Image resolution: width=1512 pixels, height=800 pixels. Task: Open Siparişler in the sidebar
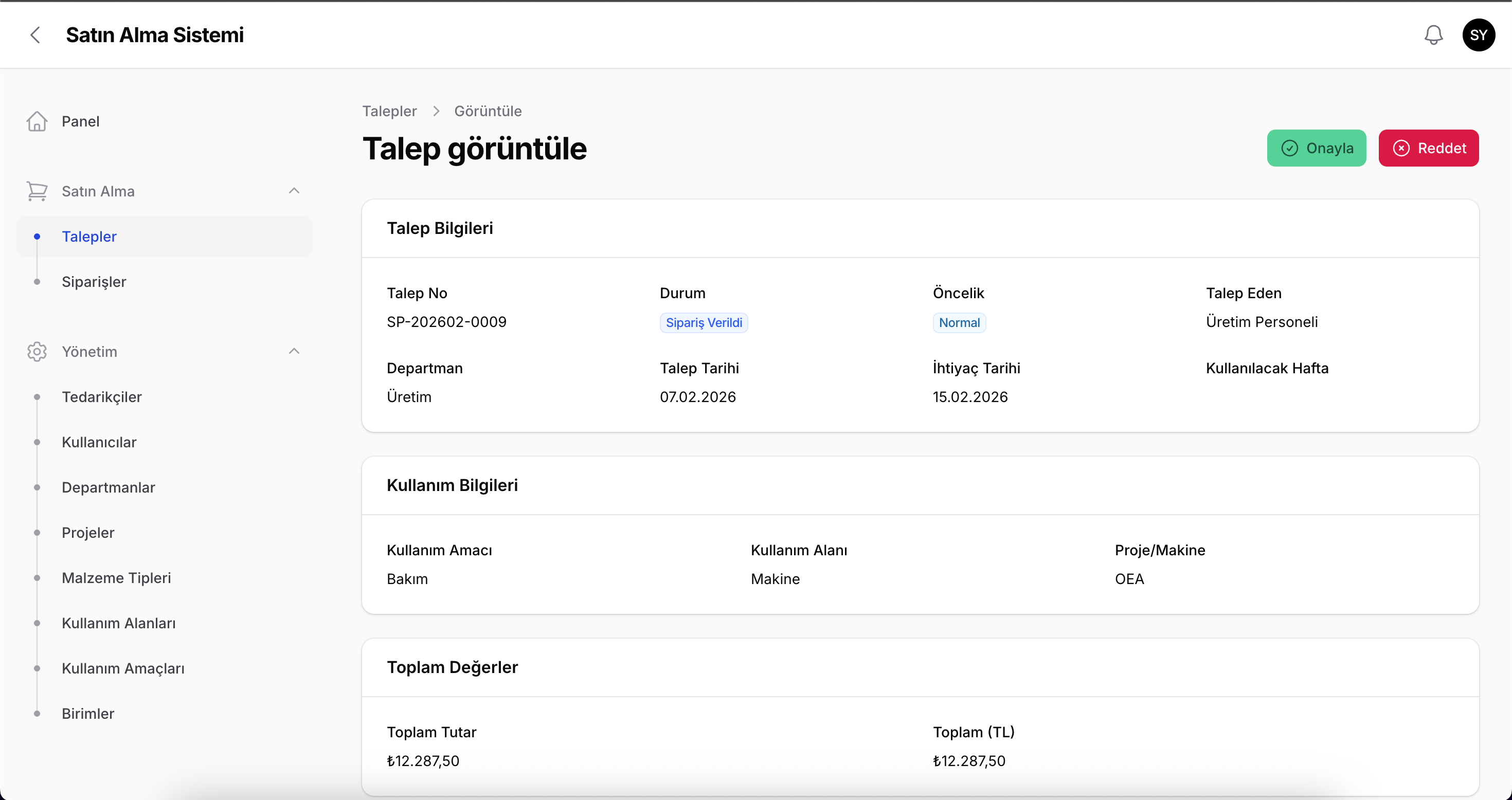click(94, 282)
